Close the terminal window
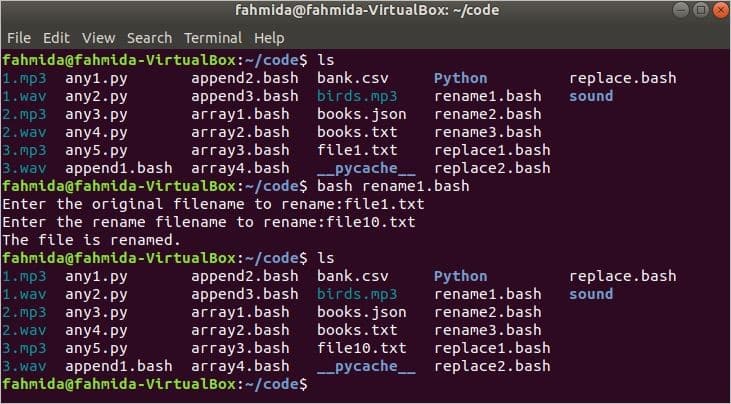This screenshot has height=404, width=731. pos(720,10)
